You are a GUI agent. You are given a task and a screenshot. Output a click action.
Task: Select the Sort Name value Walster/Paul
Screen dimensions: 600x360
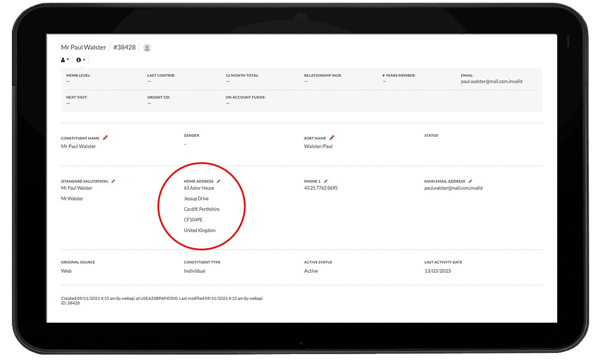(x=318, y=147)
